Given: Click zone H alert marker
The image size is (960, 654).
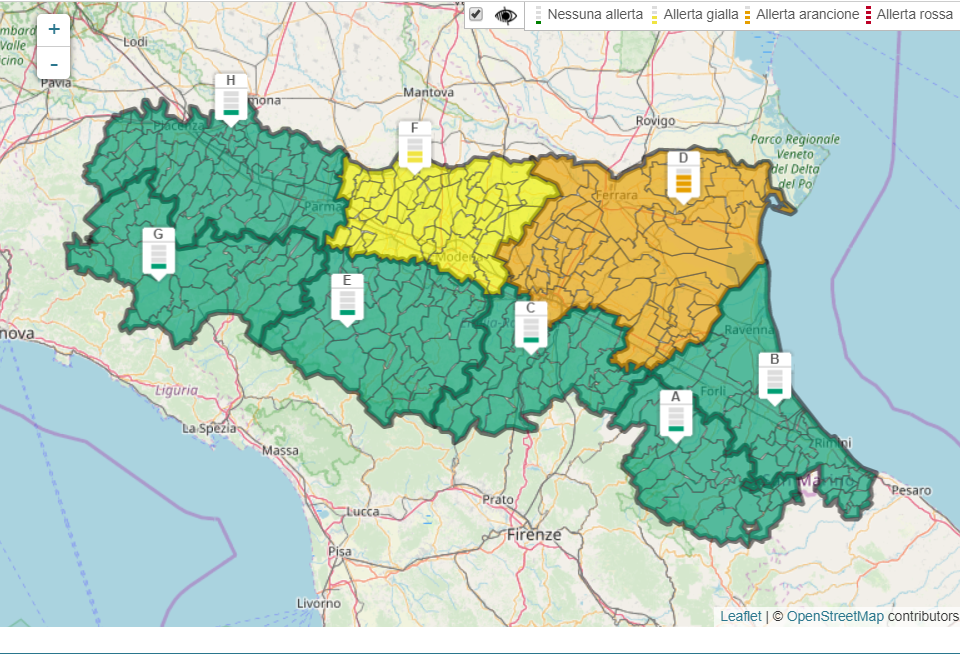Looking at the screenshot, I should pyautogui.click(x=231, y=98).
